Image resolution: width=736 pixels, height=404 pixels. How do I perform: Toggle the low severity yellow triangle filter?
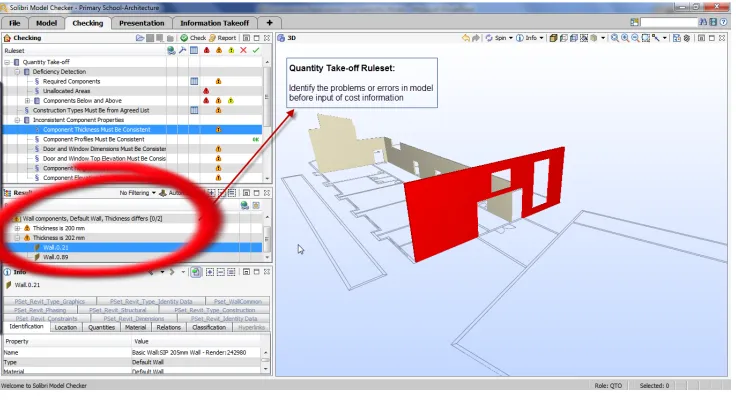click(231, 50)
